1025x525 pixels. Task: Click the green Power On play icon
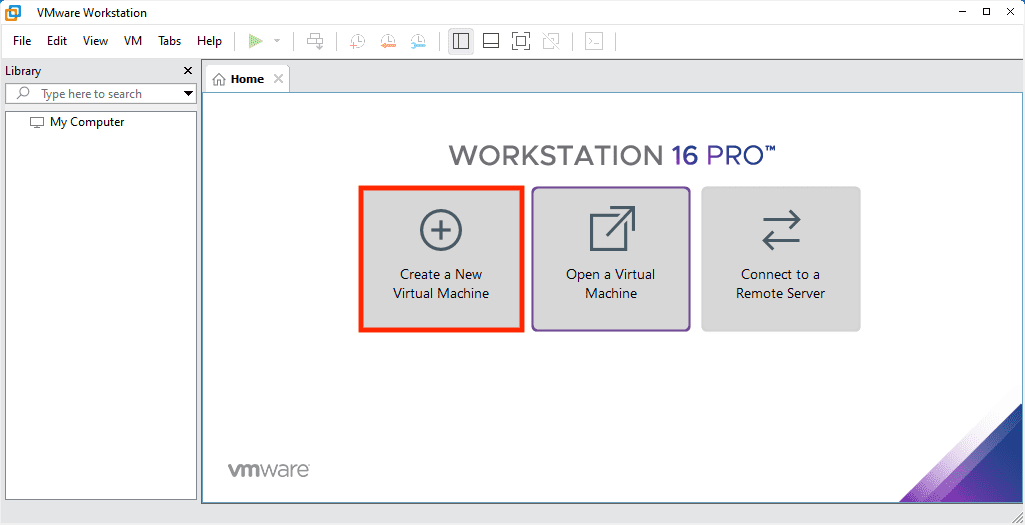click(x=256, y=41)
